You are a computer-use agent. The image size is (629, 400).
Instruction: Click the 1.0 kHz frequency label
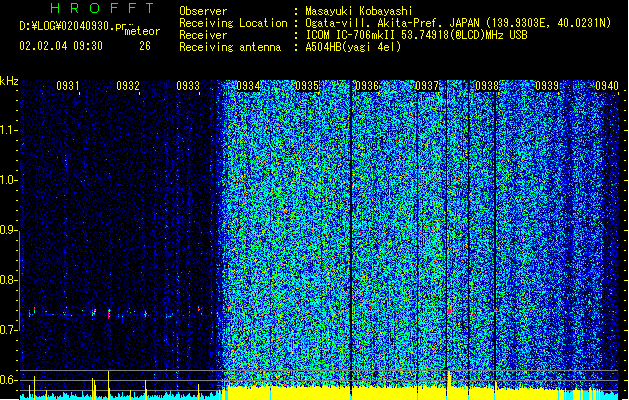pyautogui.click(x=9, y=180)
